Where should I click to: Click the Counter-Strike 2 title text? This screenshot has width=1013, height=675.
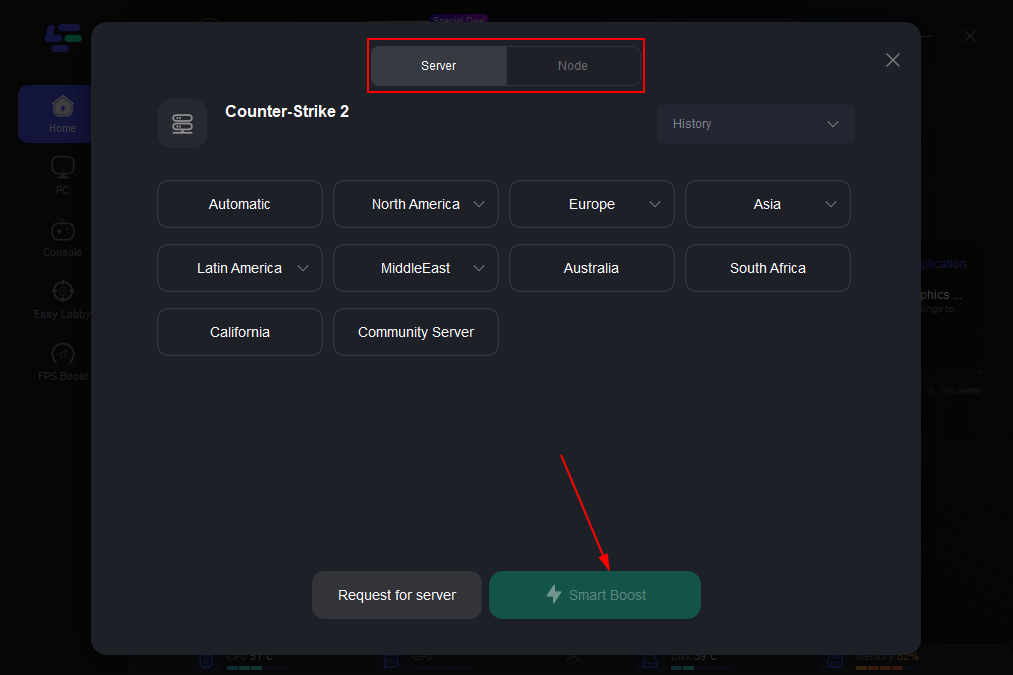[x=287, y=112]
